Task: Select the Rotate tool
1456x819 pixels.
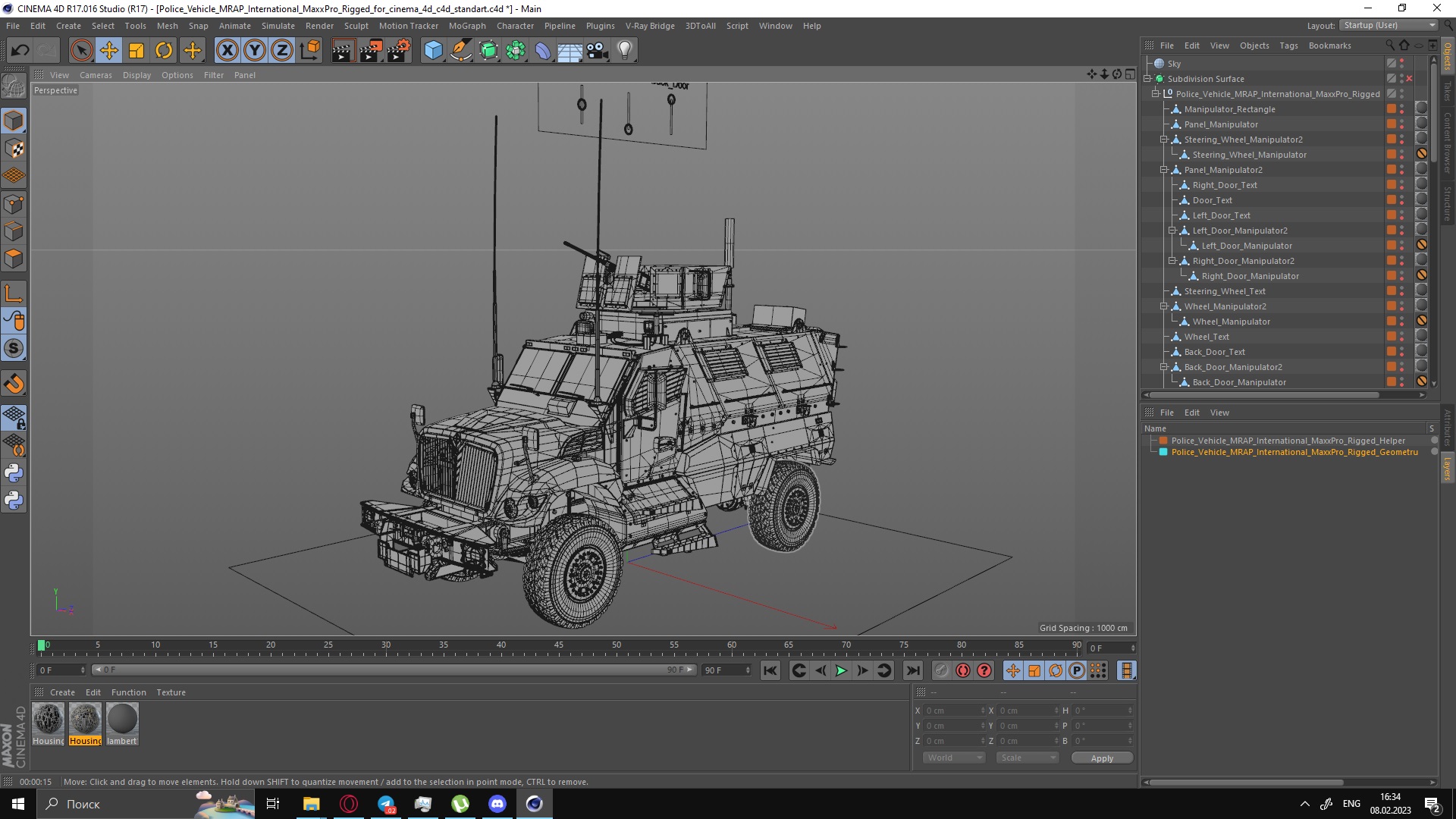Action: [164, 51]
